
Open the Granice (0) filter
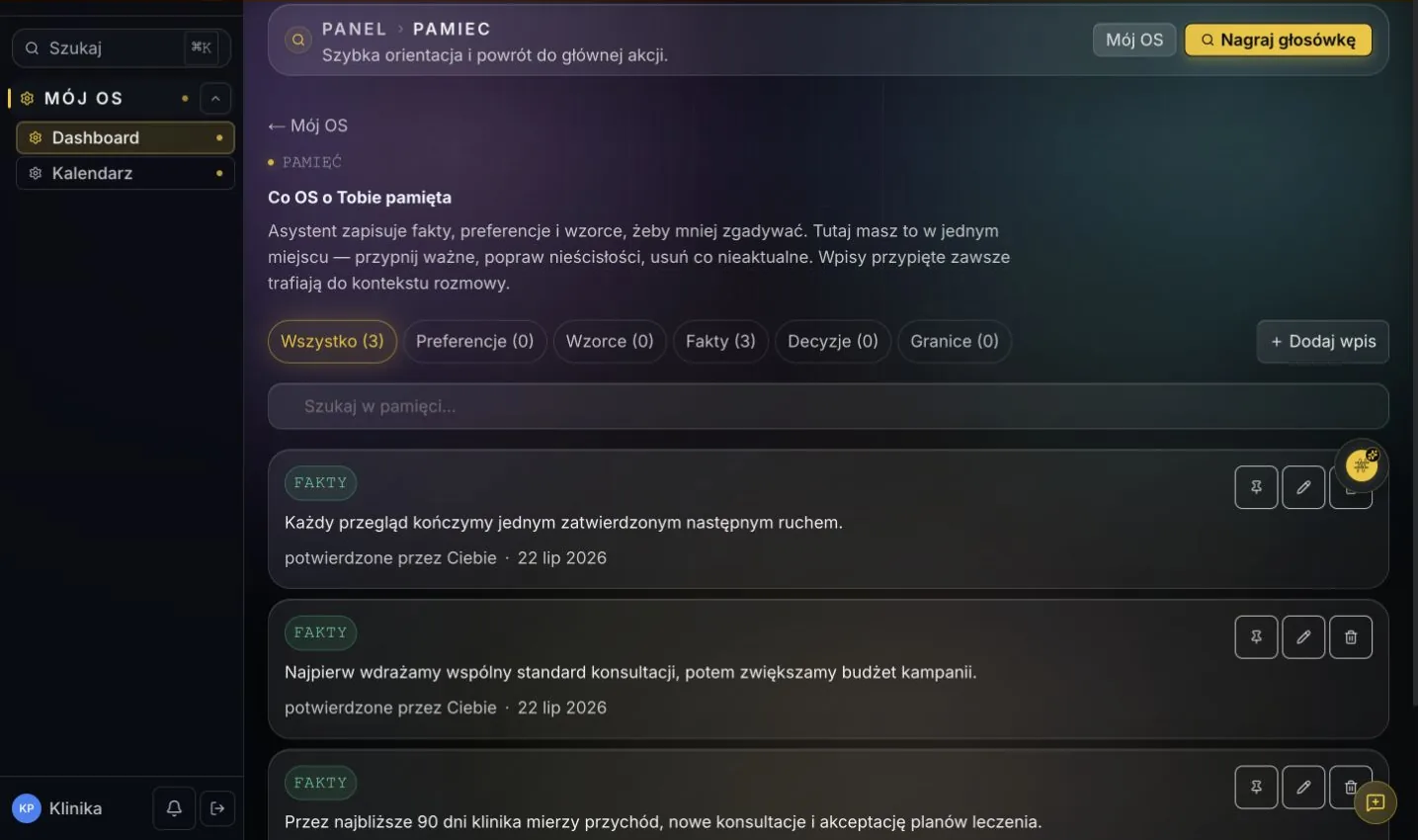(x=955, y=341)
